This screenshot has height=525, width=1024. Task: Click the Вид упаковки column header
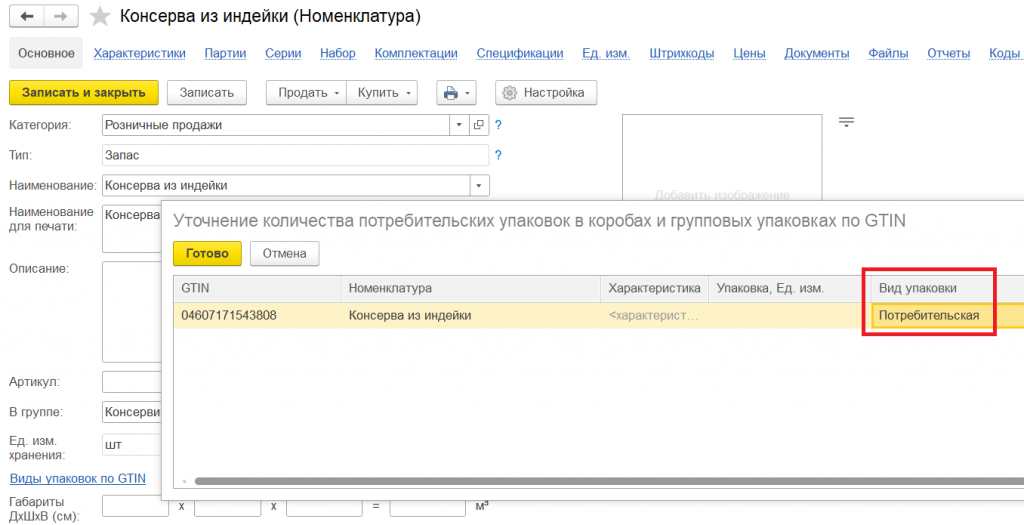[947, 289]
